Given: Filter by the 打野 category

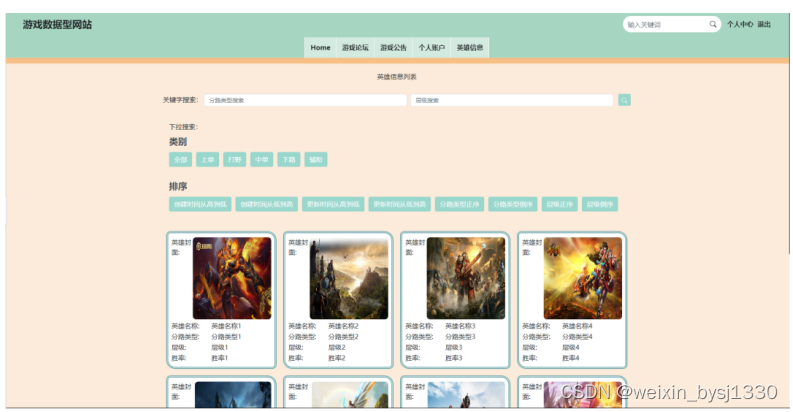Looking at the screenshot, I should [x=235, y=160].
